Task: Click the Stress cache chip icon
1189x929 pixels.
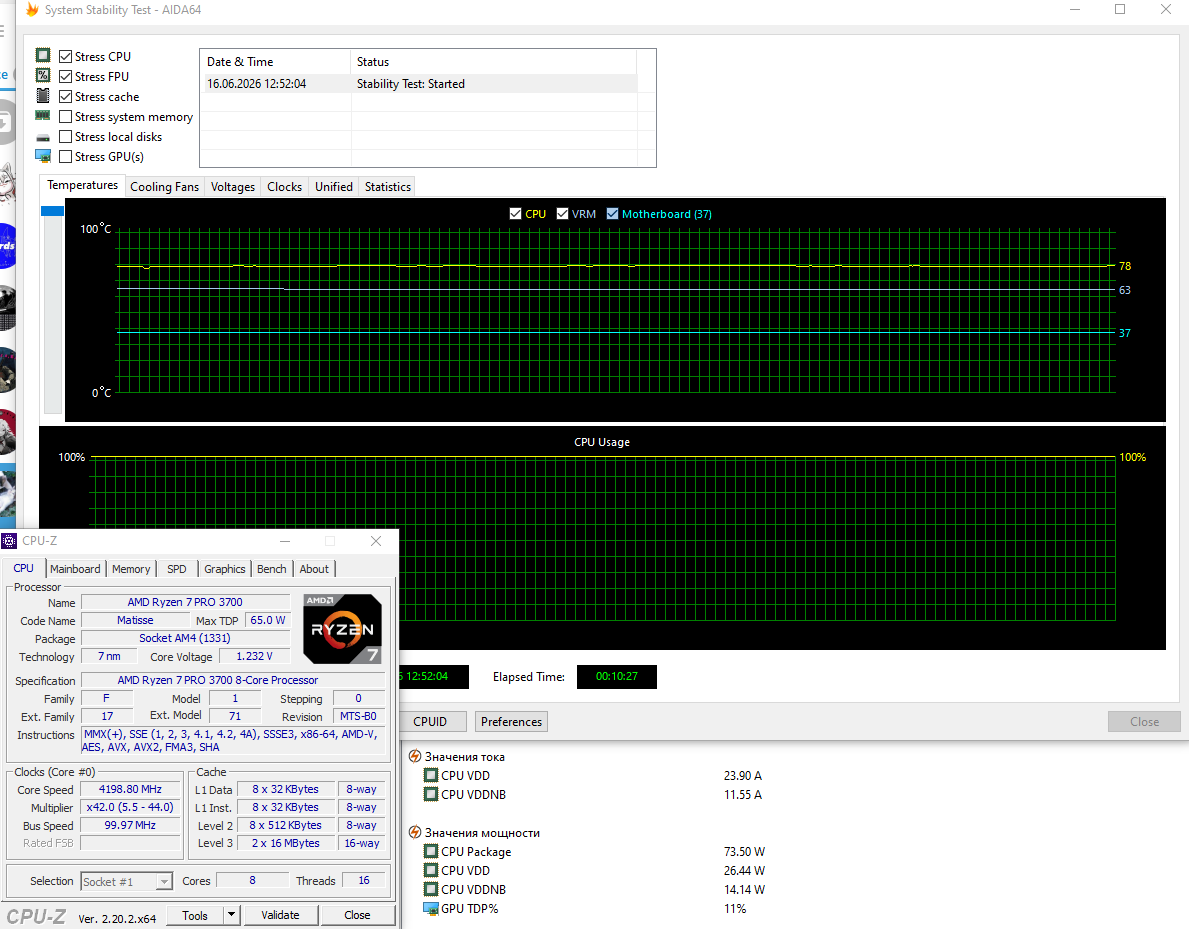Action: click(43, 96)
